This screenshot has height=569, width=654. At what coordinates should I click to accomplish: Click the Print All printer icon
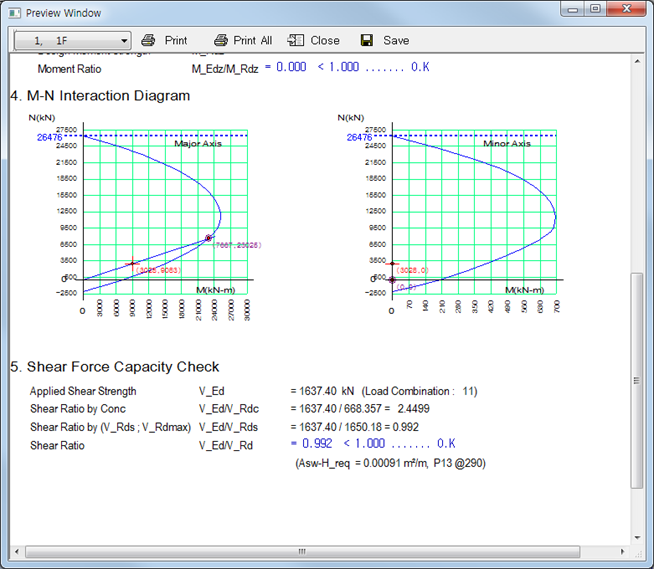pyautogui.click(x=221, y=40)
